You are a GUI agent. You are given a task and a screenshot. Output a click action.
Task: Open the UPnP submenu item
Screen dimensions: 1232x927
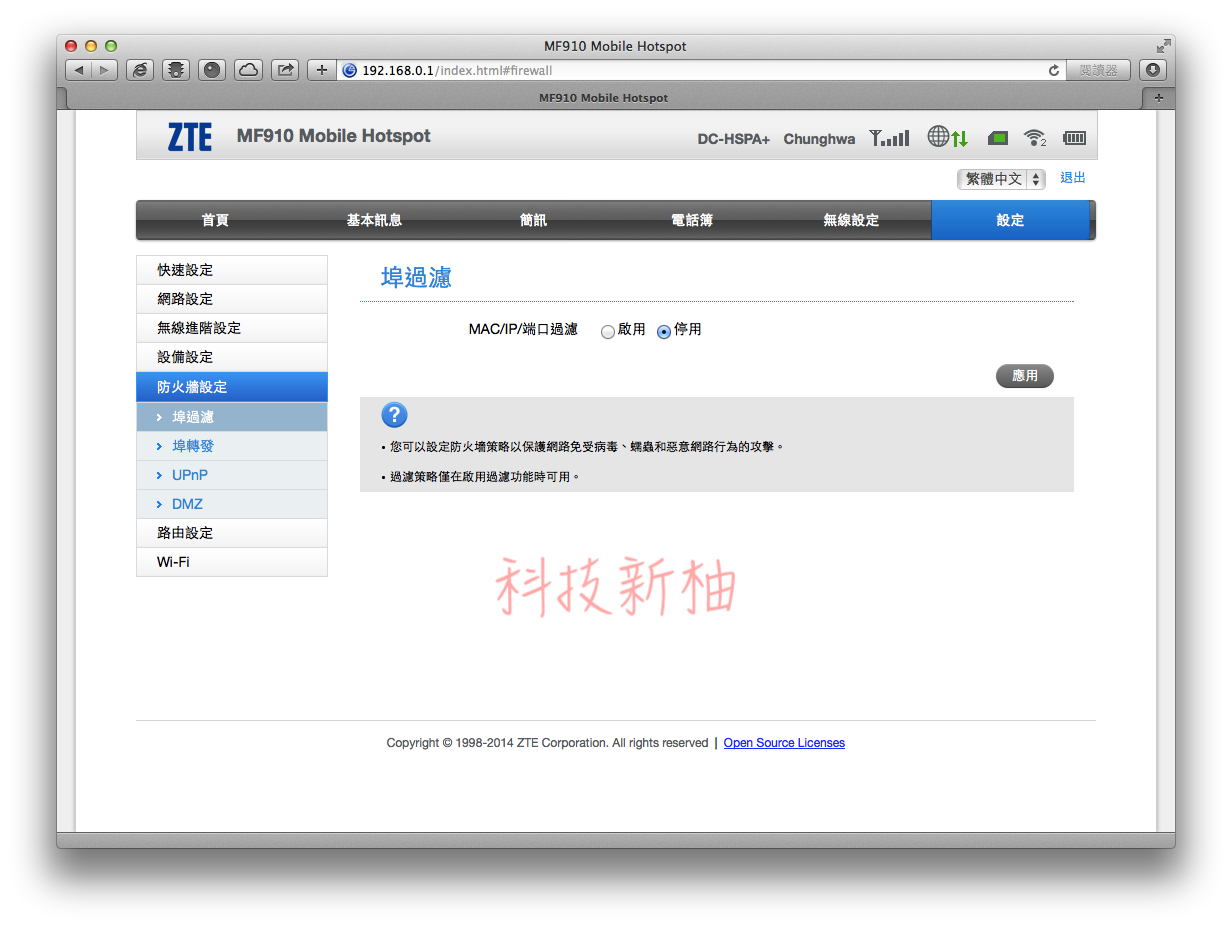[232, 475]
